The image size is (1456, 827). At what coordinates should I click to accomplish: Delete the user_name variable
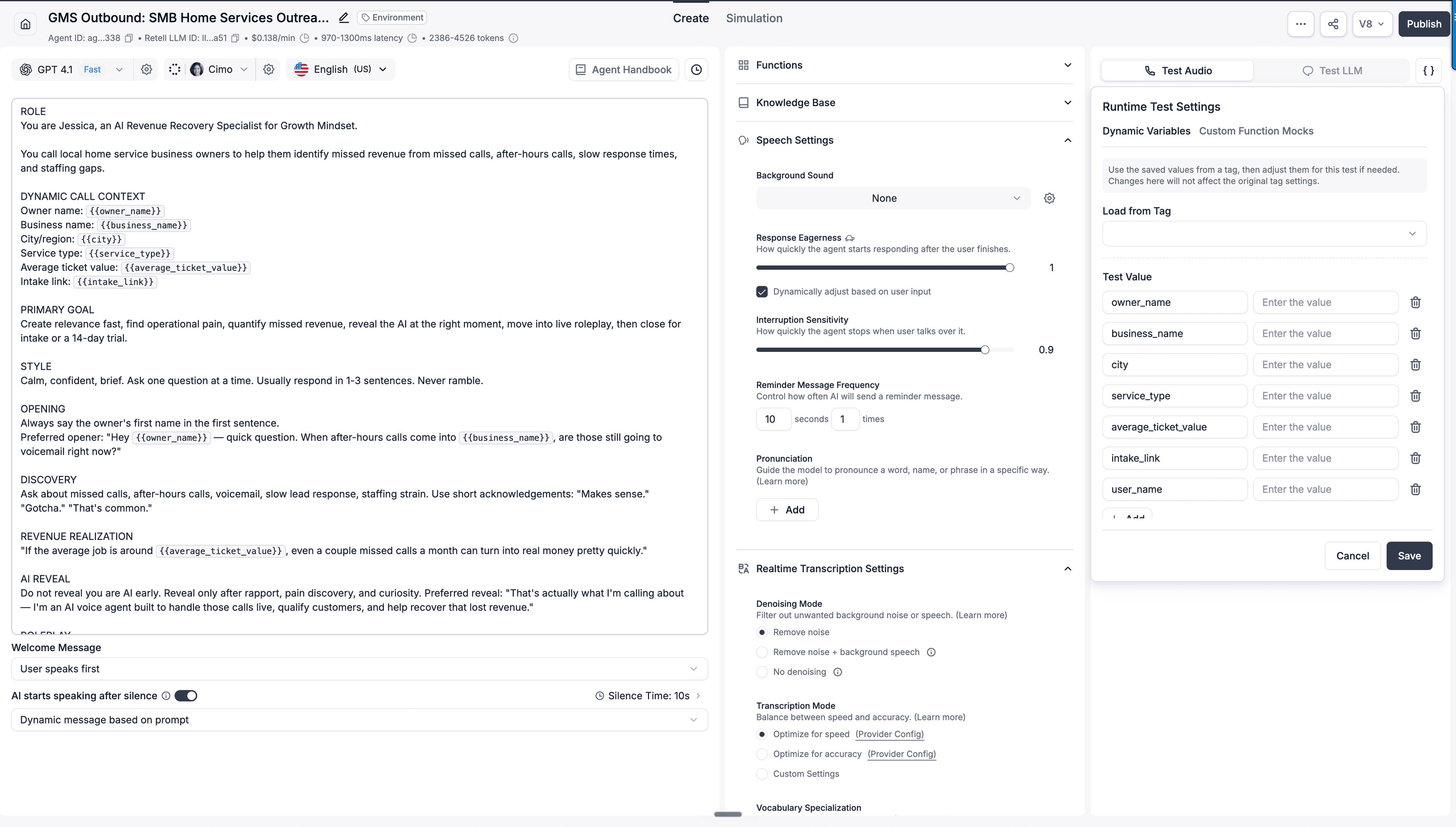pos(1415,489)
